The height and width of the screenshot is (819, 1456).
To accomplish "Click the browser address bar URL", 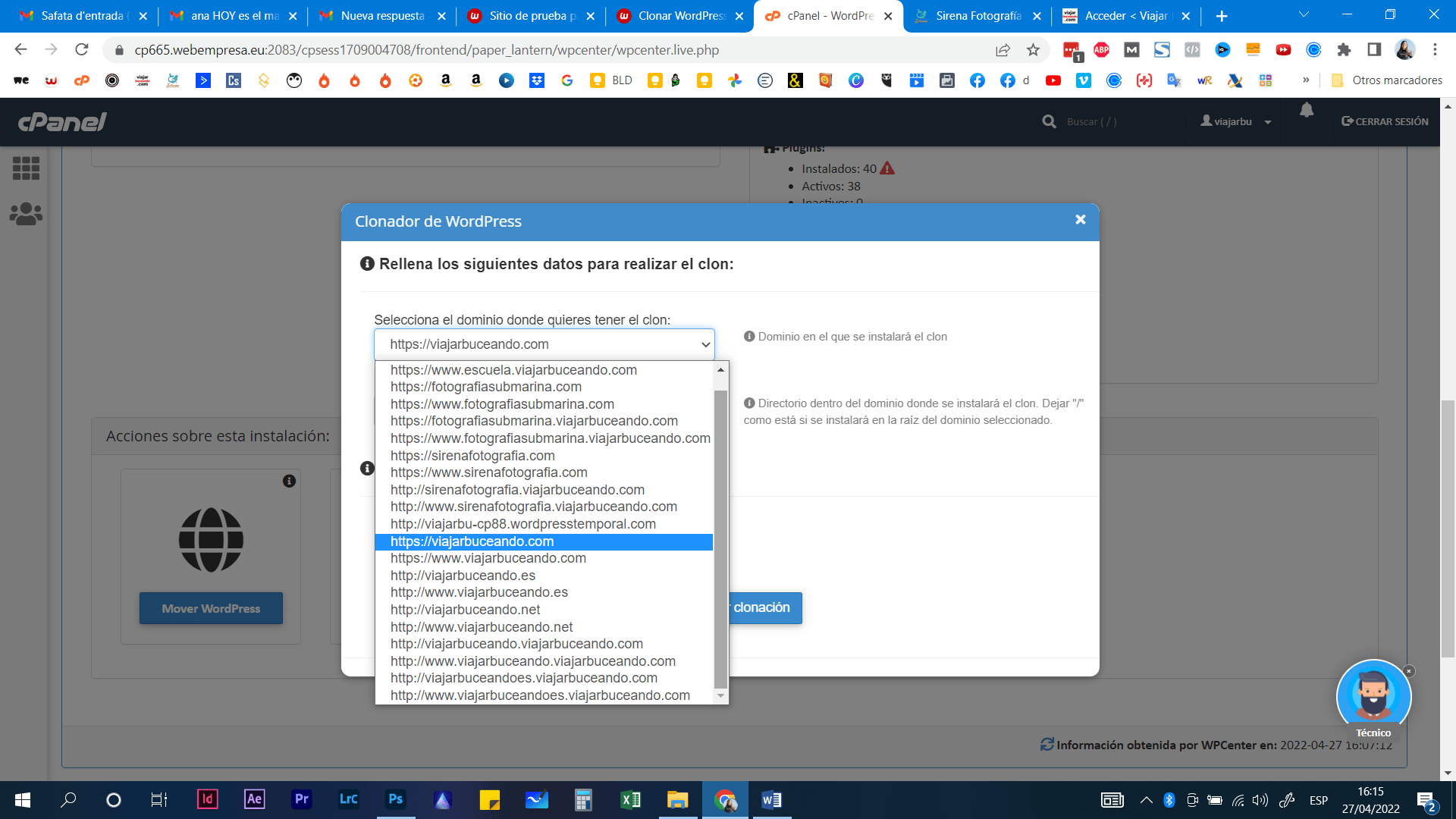I will (426, 50).
